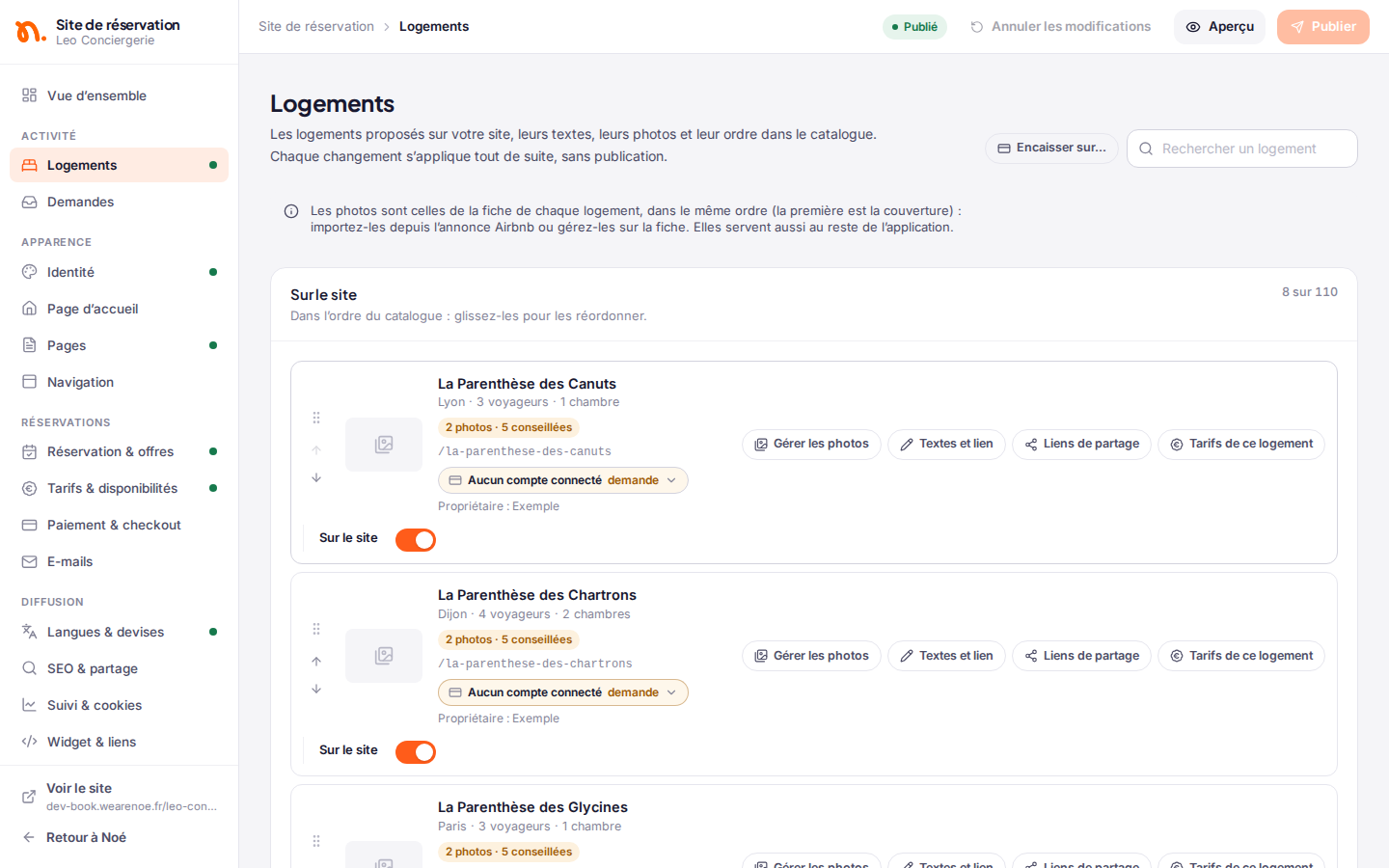This screenshot has height=868, width=1389.
Task: Click the Pages document icon
Action: tap(30, 345)
